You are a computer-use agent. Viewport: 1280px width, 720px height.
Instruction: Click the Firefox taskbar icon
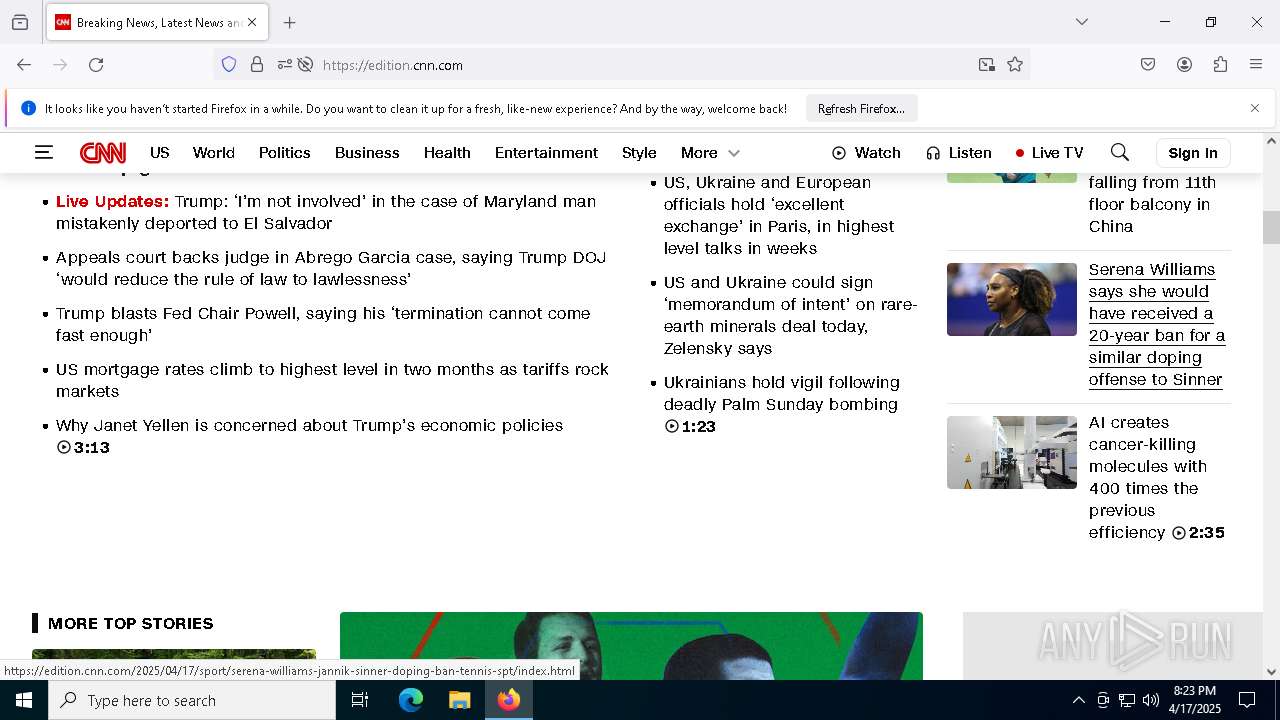click(509, 700)
